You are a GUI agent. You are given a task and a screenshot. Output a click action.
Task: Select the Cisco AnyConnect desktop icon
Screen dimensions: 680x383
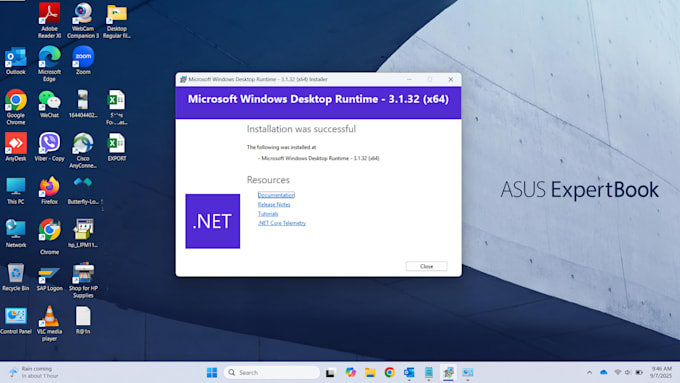[x=83, y=151]
